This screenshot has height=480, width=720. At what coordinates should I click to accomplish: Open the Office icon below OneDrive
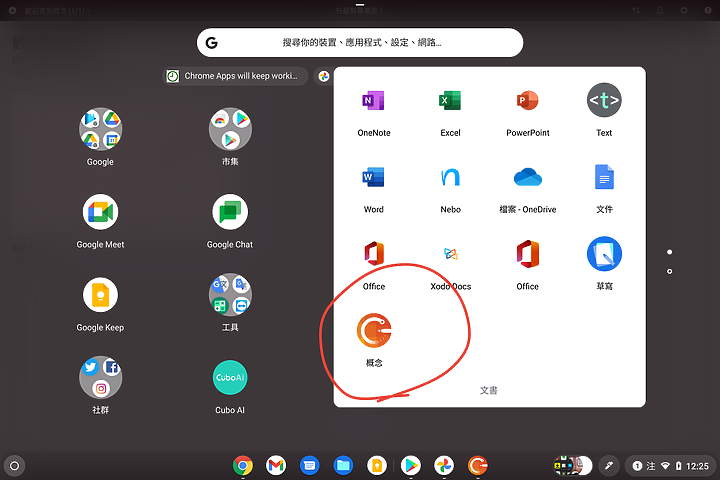[x=527, y=254]
